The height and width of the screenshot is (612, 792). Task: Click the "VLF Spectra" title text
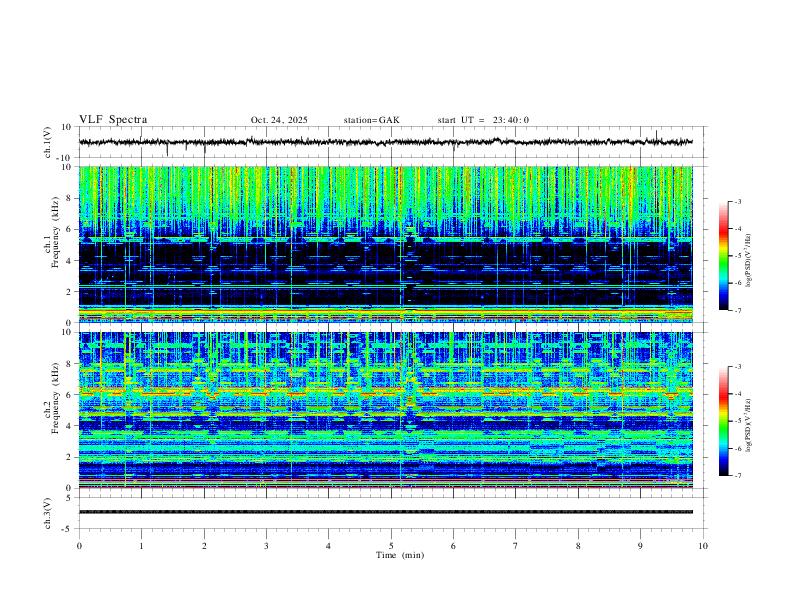[x=113, y=120]
